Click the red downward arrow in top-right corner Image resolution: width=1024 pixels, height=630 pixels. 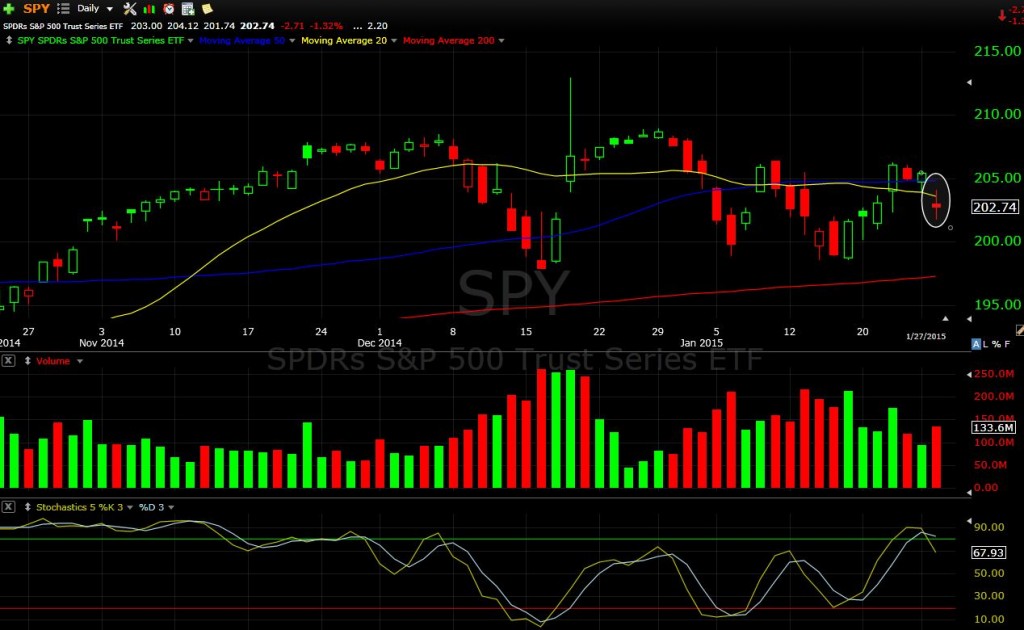tap(1002, 16)
